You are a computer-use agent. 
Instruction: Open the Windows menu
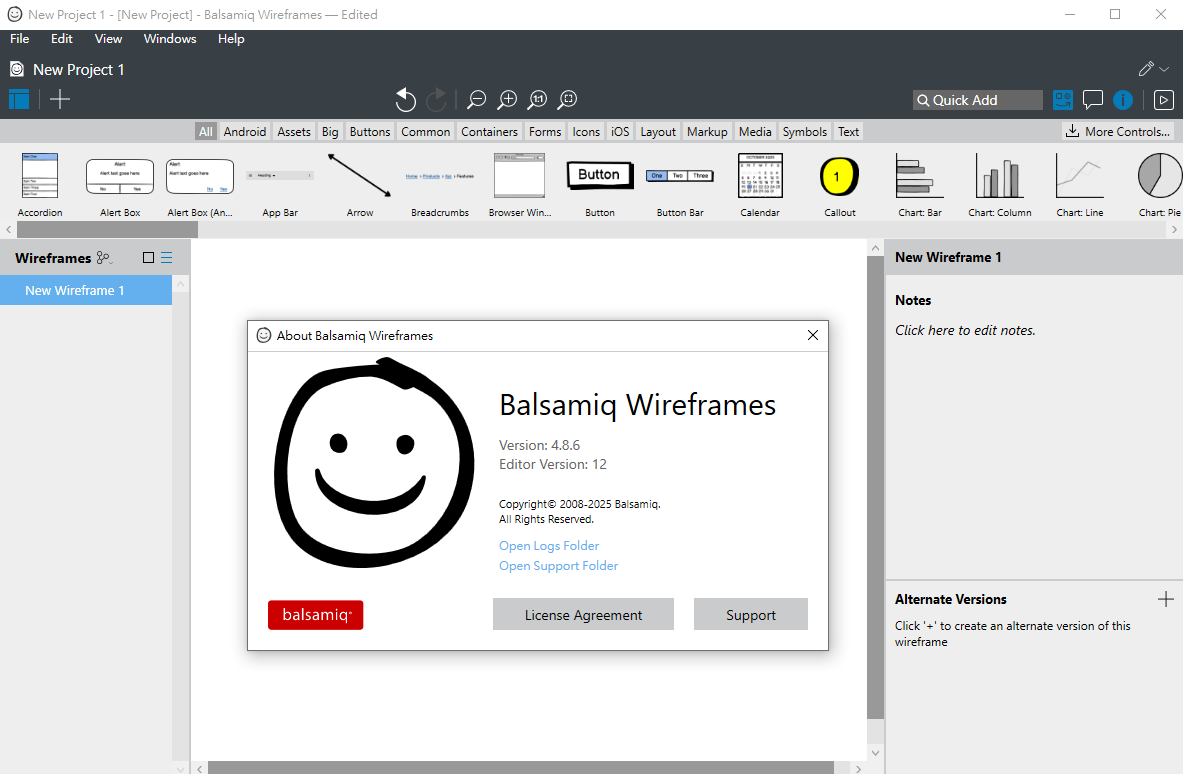coord(170,39)
